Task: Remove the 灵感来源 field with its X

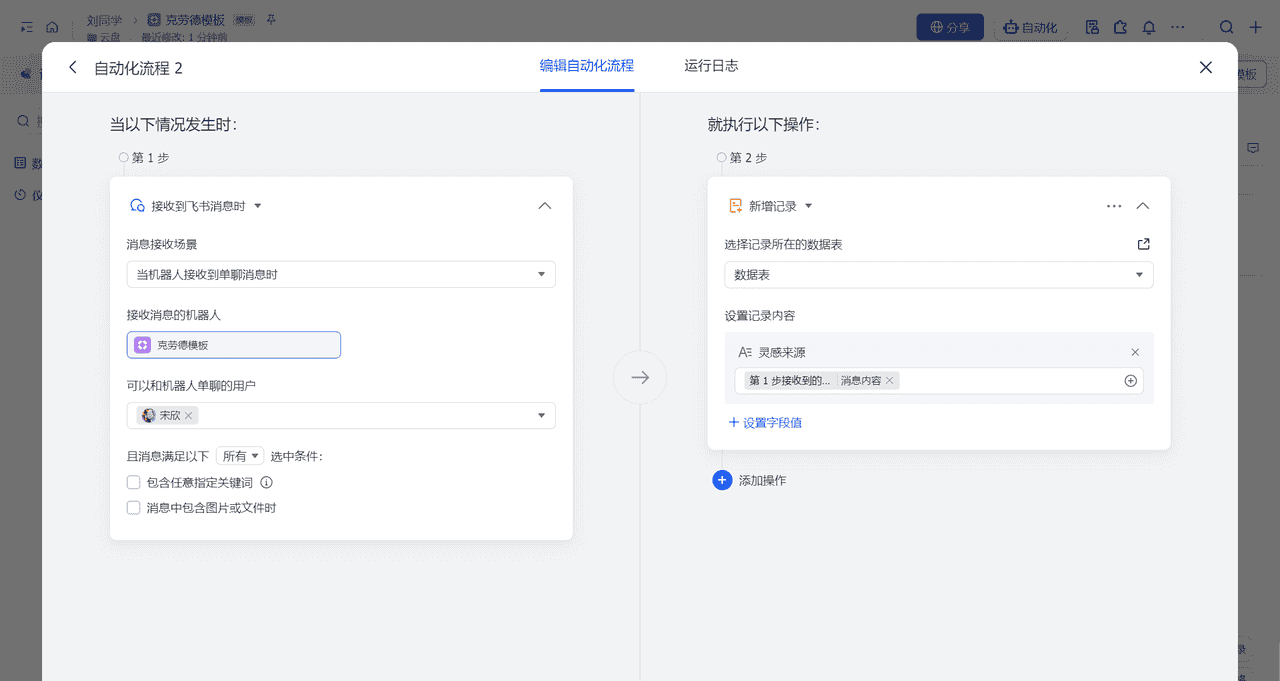Action: (x=1135, y=352)
